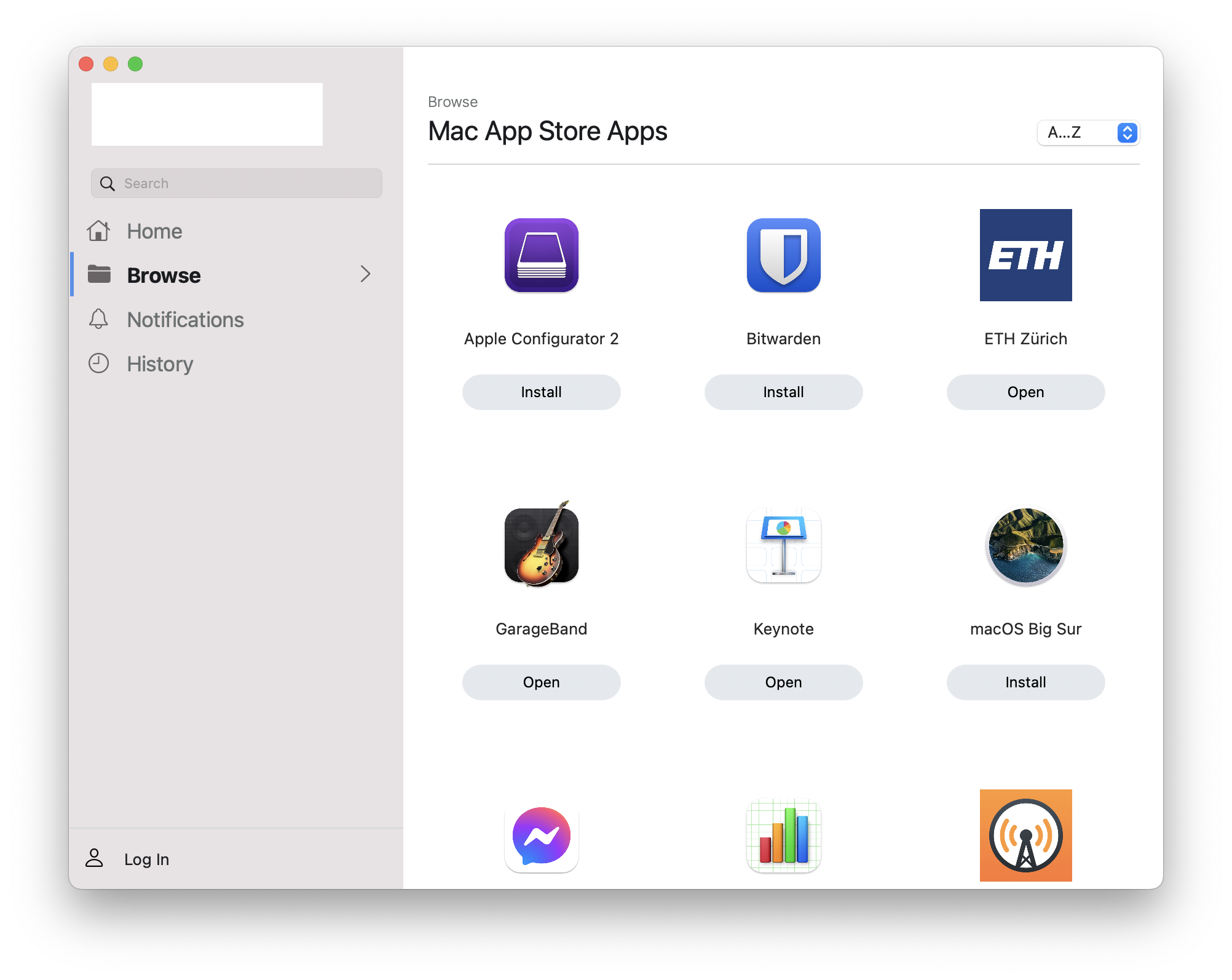Install Apple Configurator 2
1232x980 pixels.
[x=541, y=391]
